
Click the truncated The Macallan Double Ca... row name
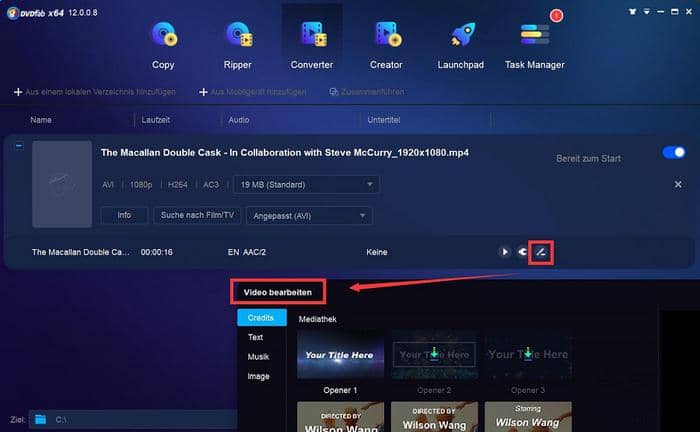coord(81,252)
